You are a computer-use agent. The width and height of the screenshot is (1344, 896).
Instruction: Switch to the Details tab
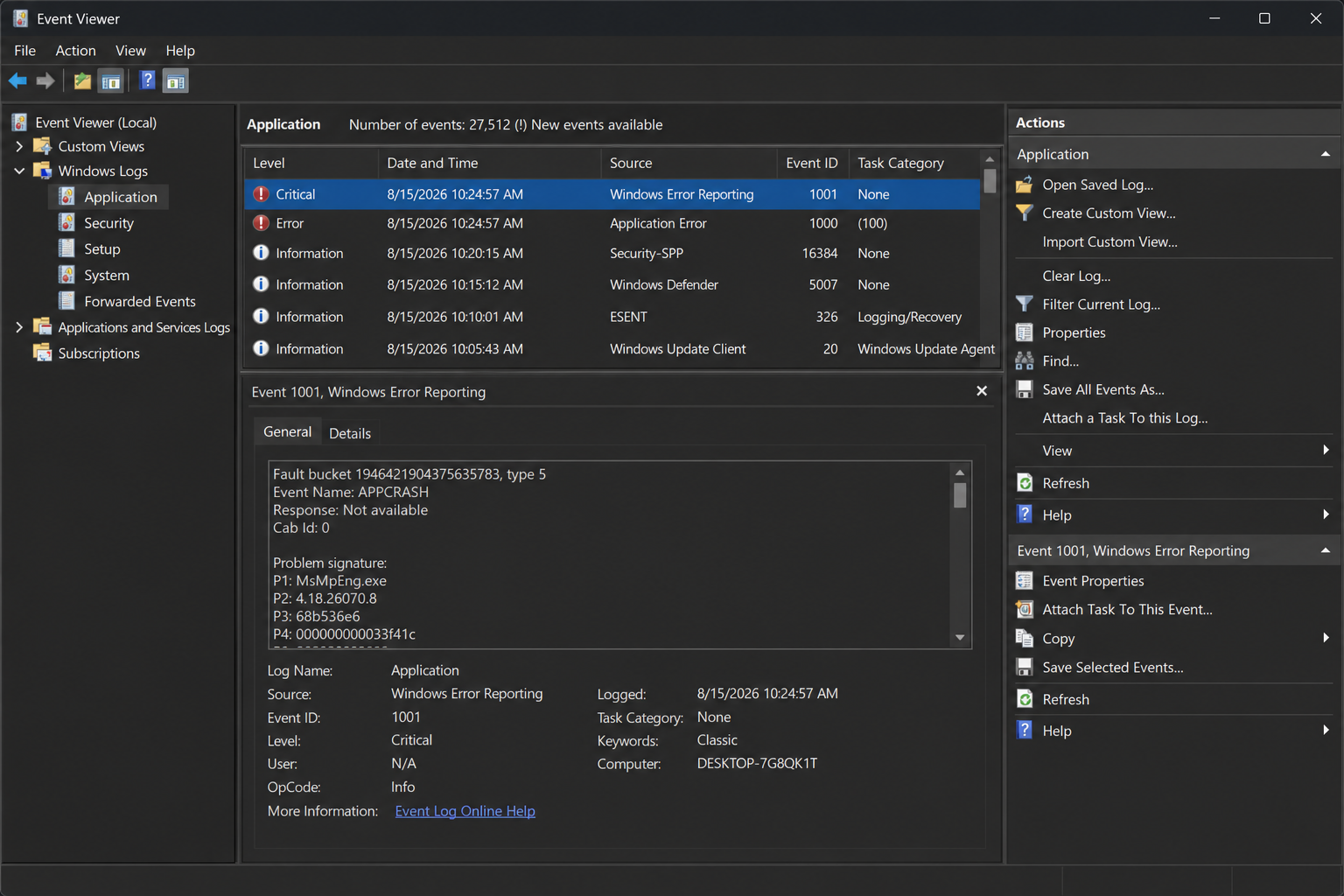(350, 433)
